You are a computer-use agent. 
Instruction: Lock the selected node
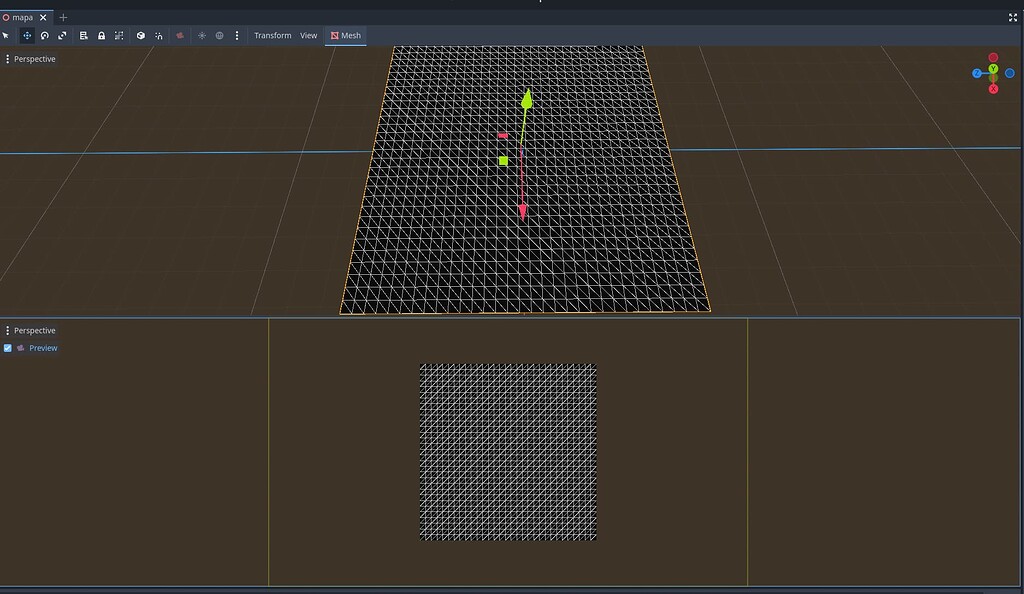click(x=102, y=35)
